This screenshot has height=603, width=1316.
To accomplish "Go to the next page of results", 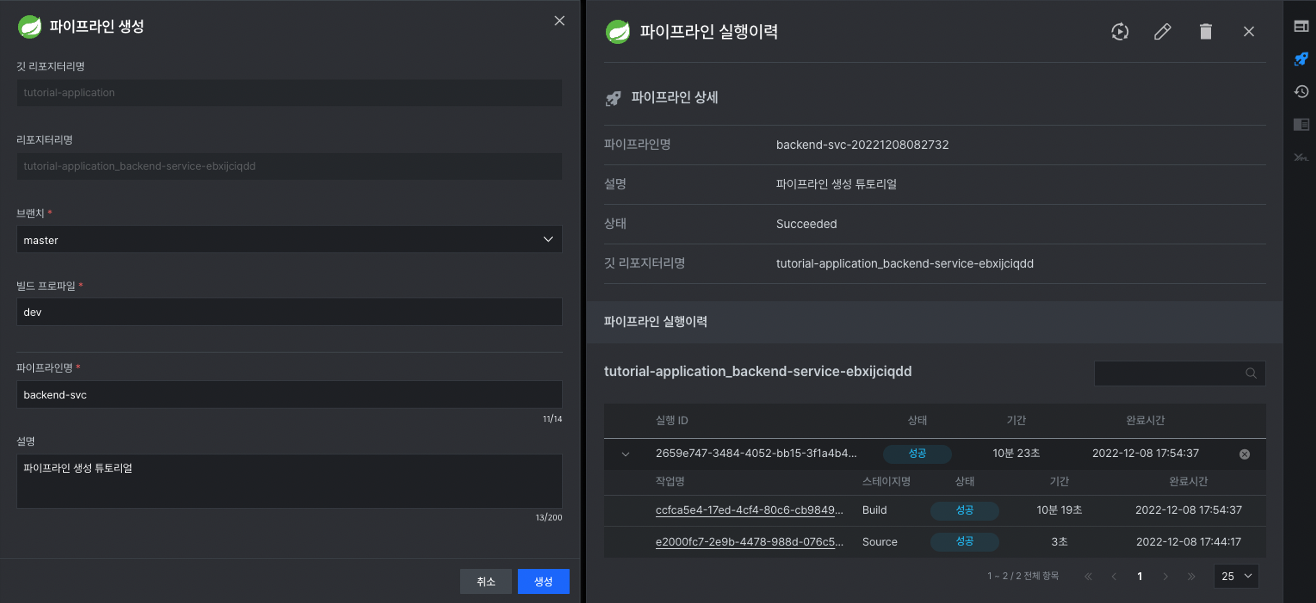I will pyautogui.click(x=1165, y=576).
